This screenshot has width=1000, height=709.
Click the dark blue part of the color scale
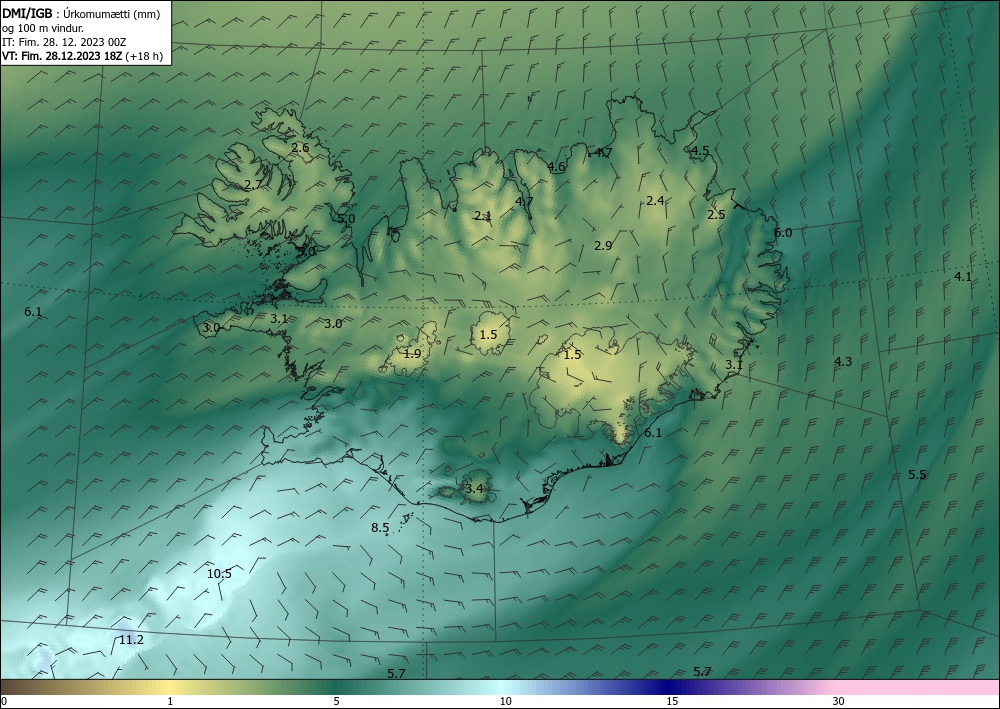(x=666, y=687)
